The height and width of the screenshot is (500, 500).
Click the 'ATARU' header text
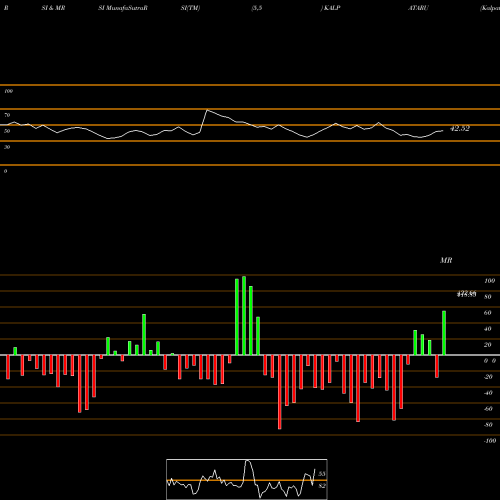click(x=418, y=8)
